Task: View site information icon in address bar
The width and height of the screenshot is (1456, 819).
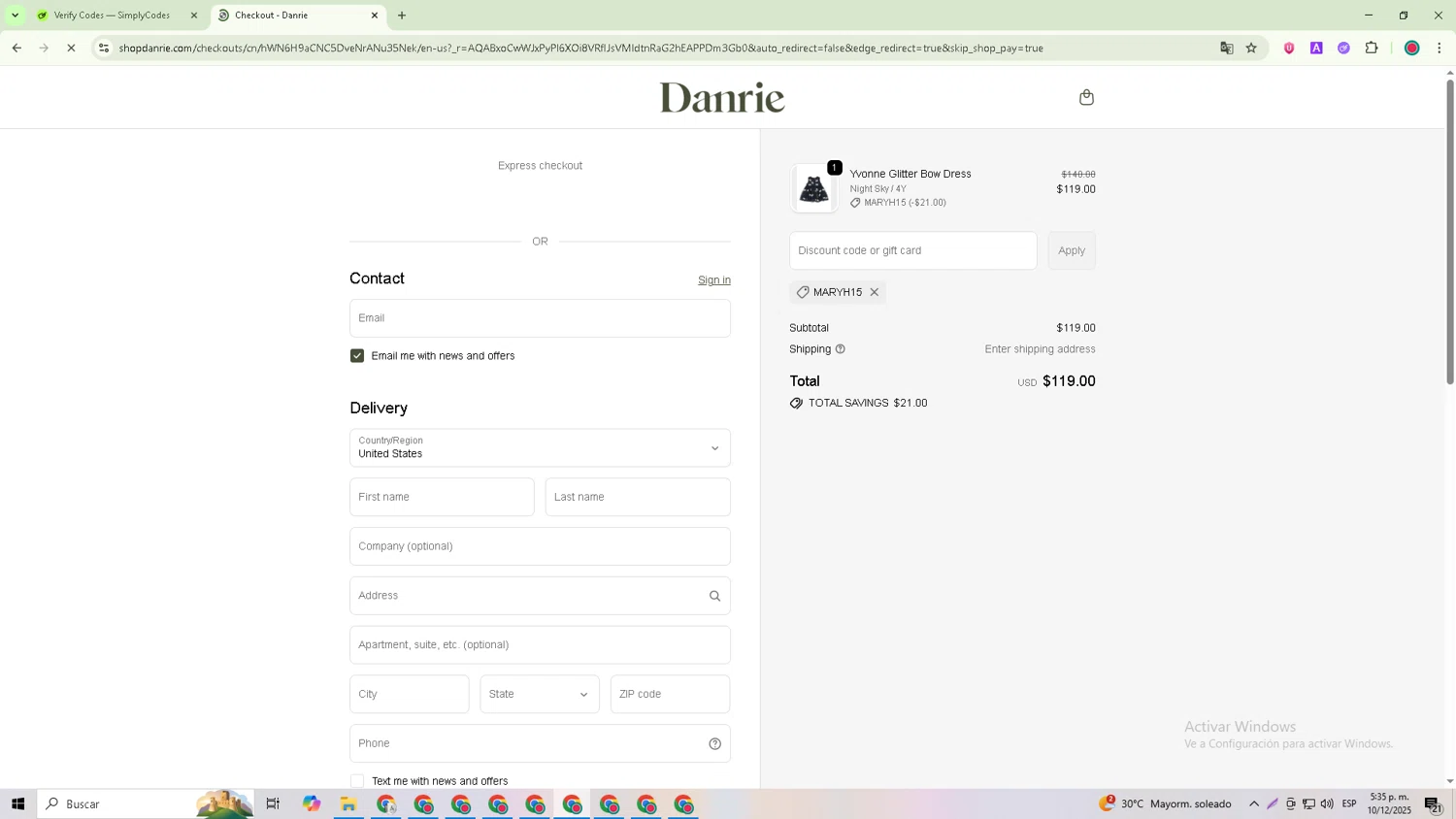Action: coord(104,48)
